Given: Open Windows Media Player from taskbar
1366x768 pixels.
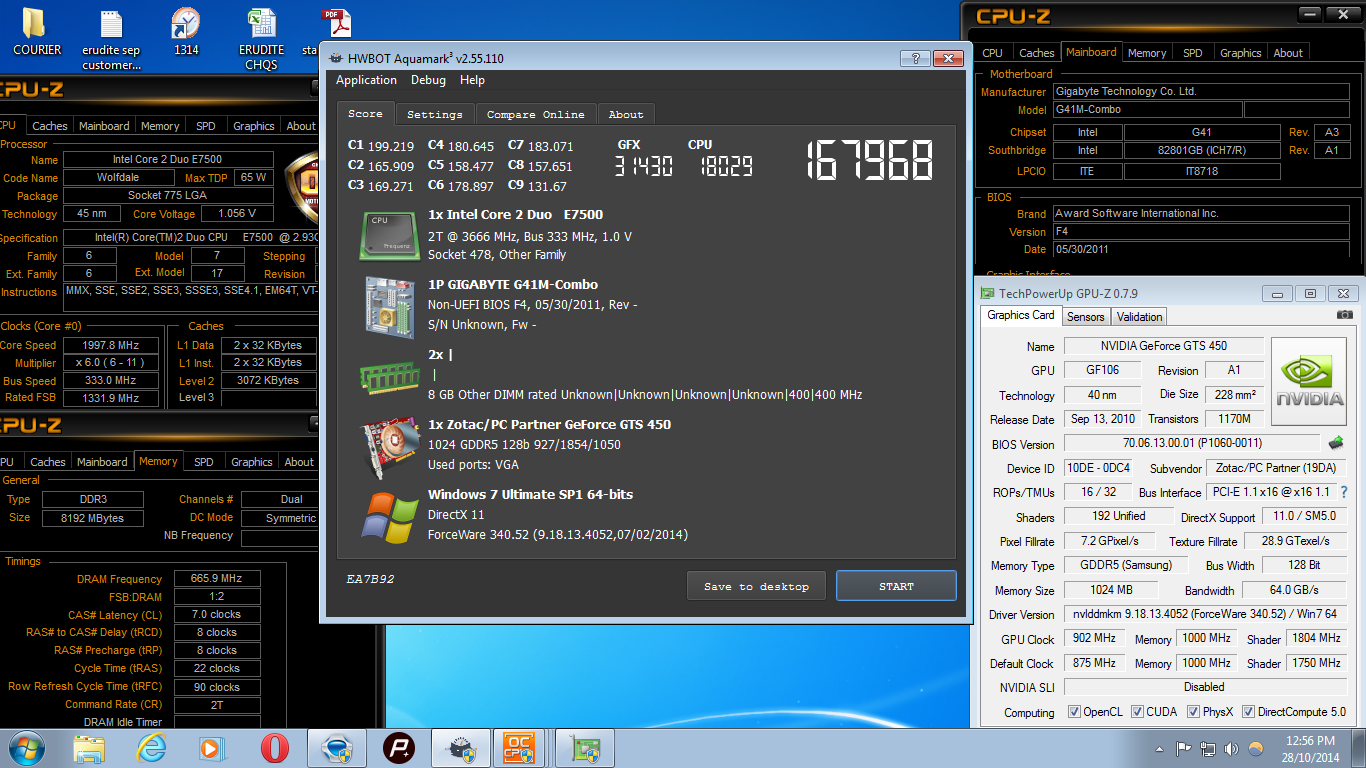Looking at the screenshot, I should coord(212,748).
